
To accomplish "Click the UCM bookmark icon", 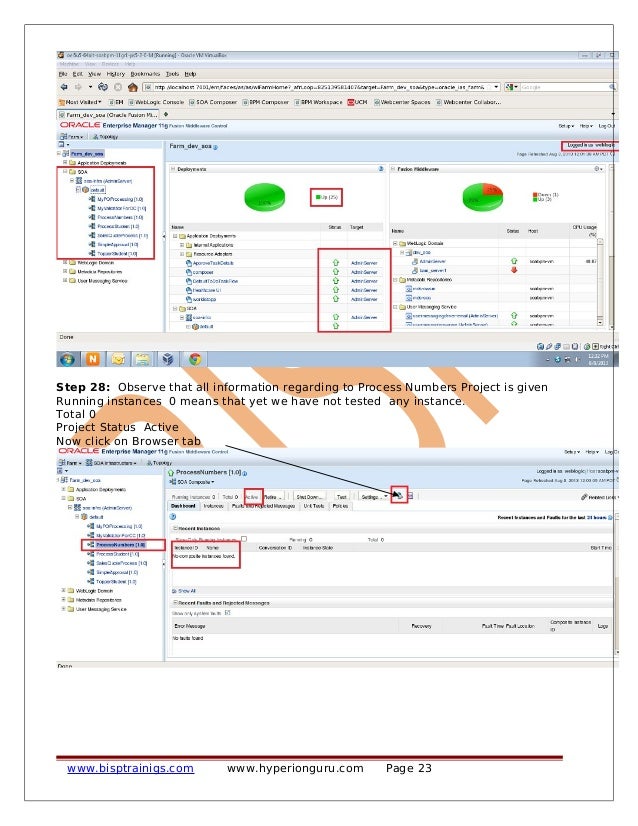I will (x=350, y=102).
